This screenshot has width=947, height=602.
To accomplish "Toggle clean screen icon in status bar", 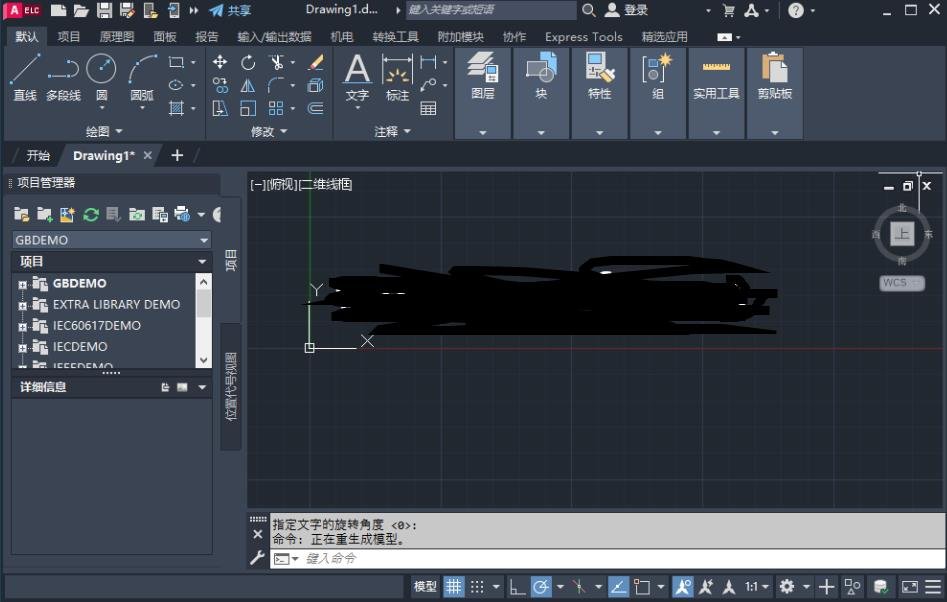I will pyautogui.click(x=910, y=586).
